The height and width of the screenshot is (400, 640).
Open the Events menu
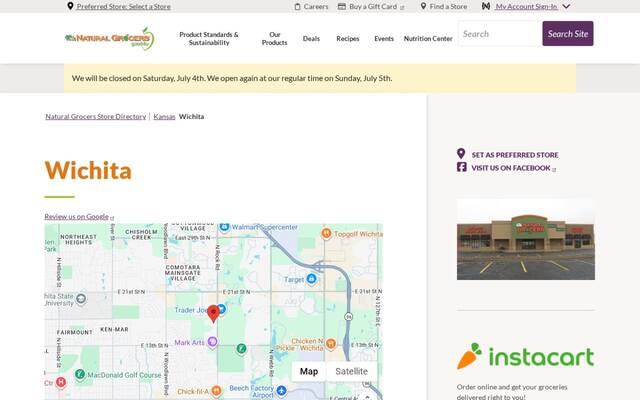pos(384,38)
